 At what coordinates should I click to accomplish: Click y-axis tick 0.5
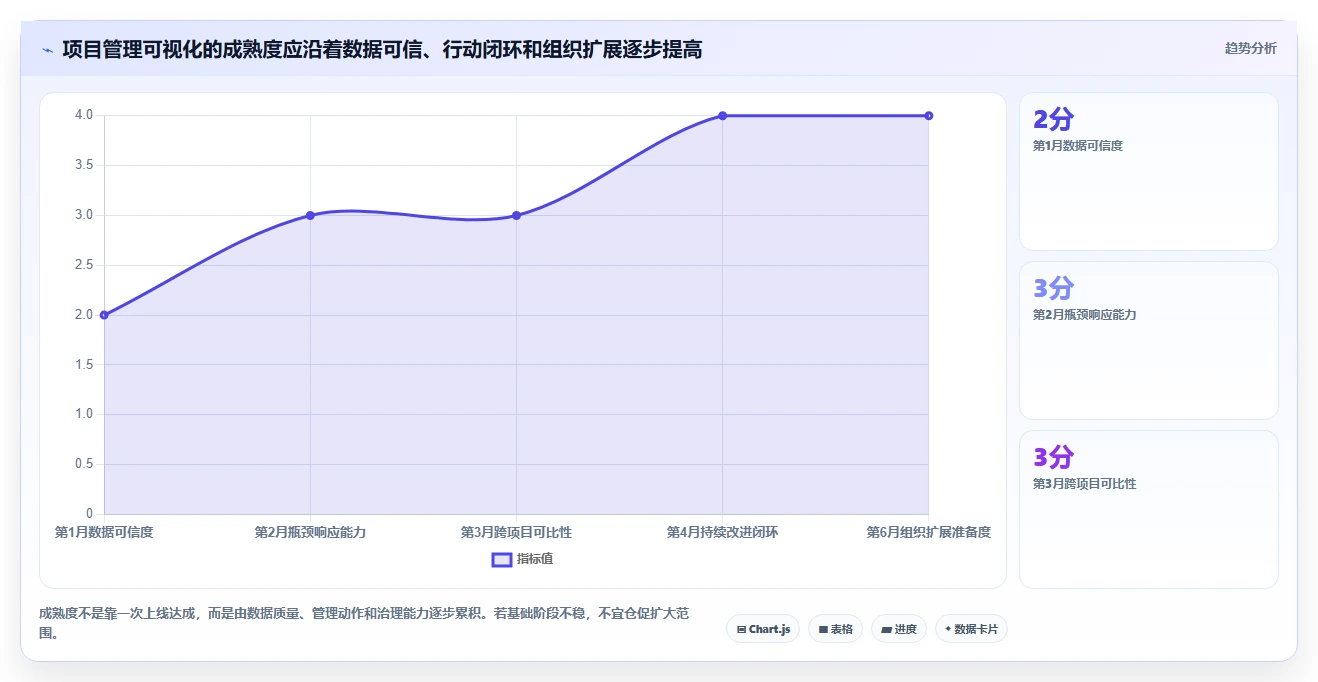[84, 464]
